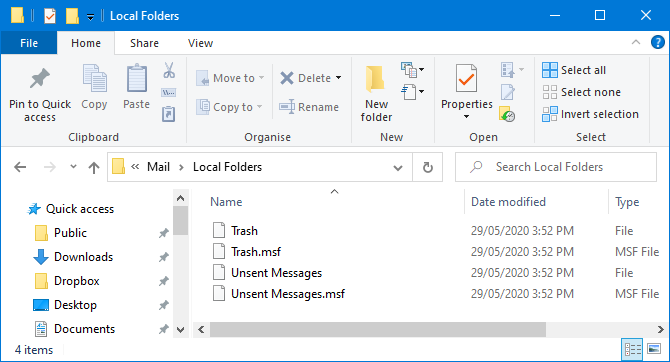
Task: Expand the address bar history dropdown
Action: pos(398,167)
